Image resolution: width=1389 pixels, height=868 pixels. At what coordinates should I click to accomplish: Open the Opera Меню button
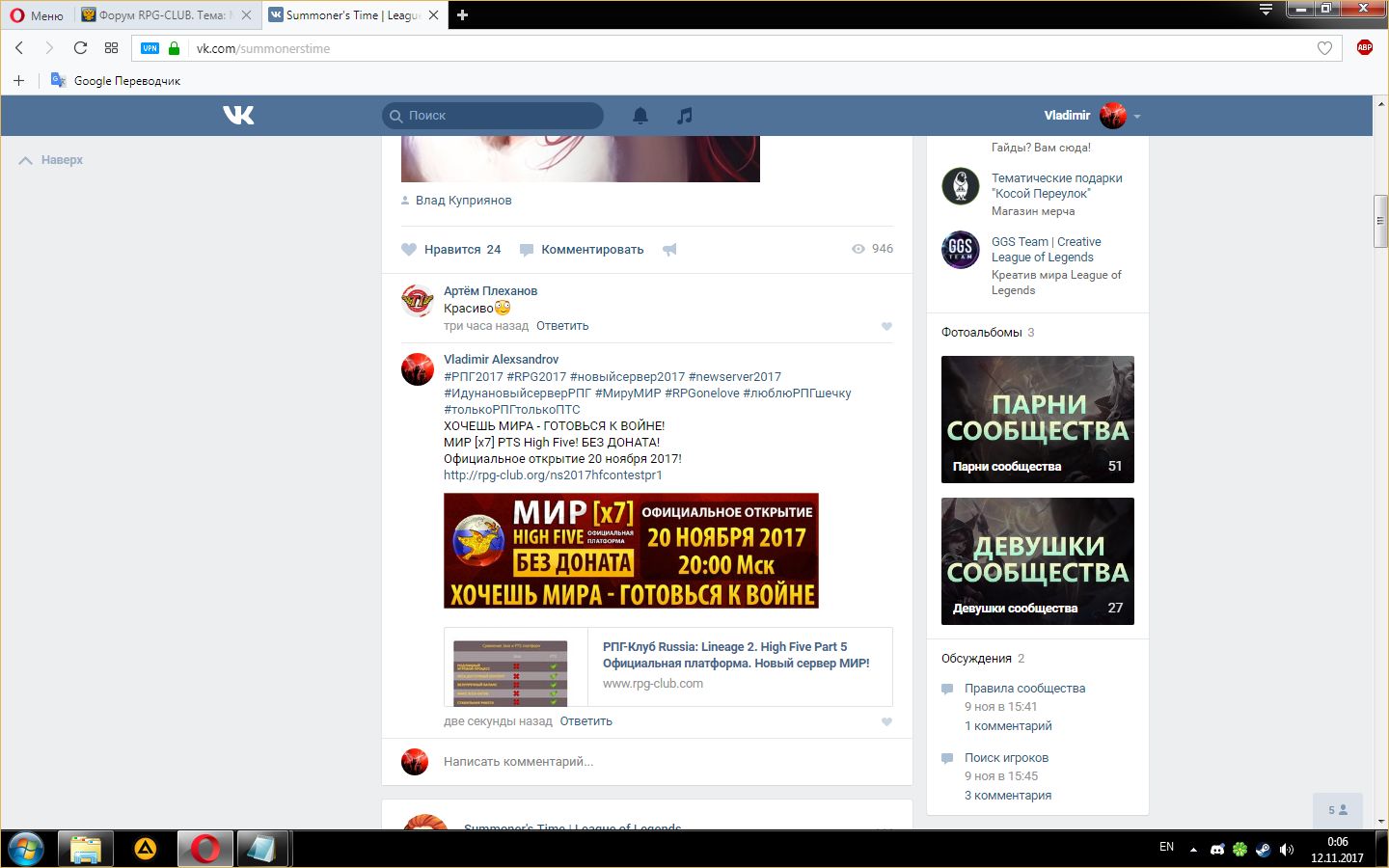[37, 15]
